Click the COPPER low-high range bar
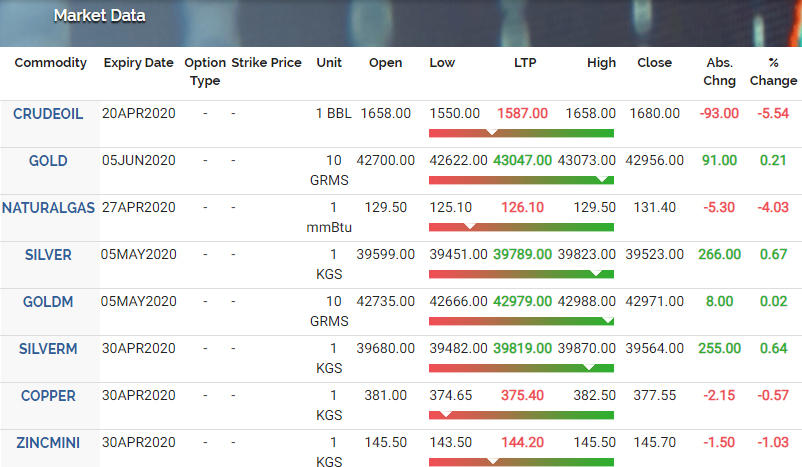The width and height of the screenshot is (802, 467). click(521, 414)
